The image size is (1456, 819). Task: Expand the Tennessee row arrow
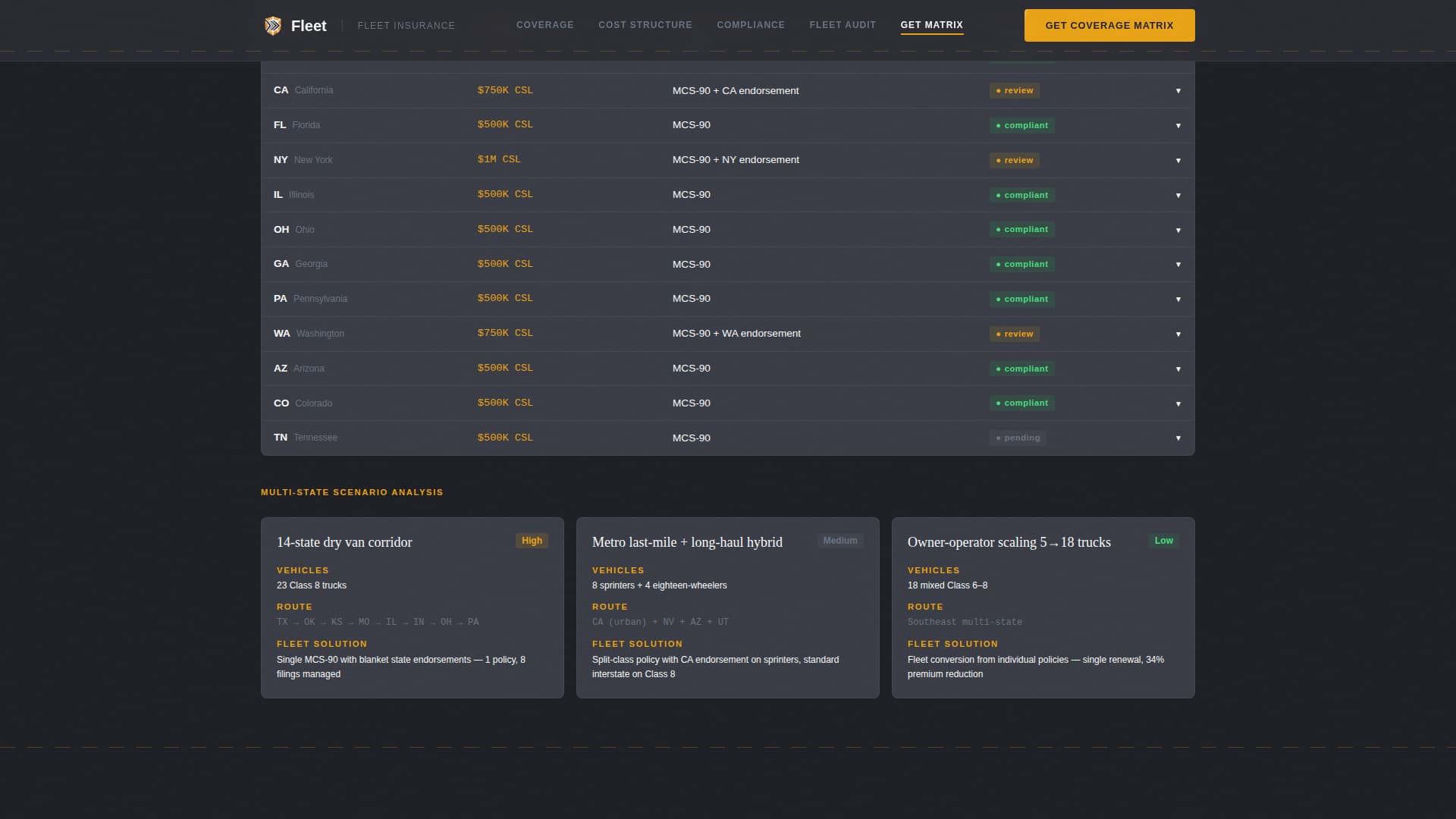[x=1178, y=438]
